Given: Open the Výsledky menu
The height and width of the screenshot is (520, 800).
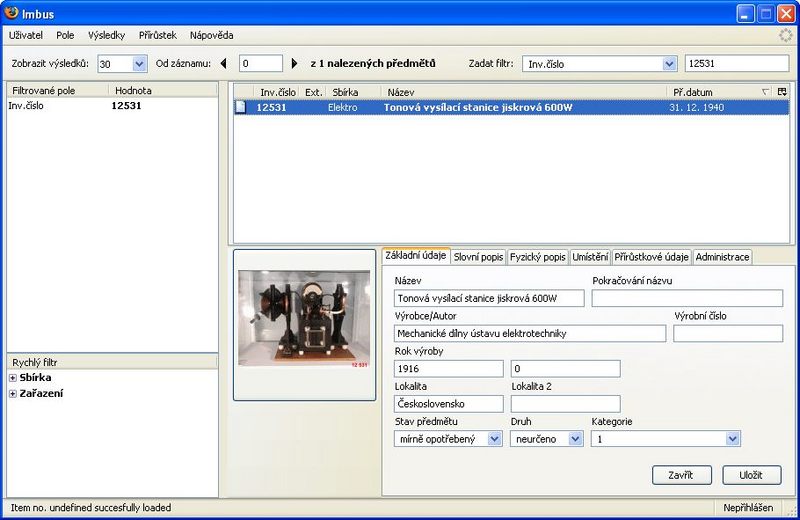Looking at the screenshot, I should [x=106, y=35].
